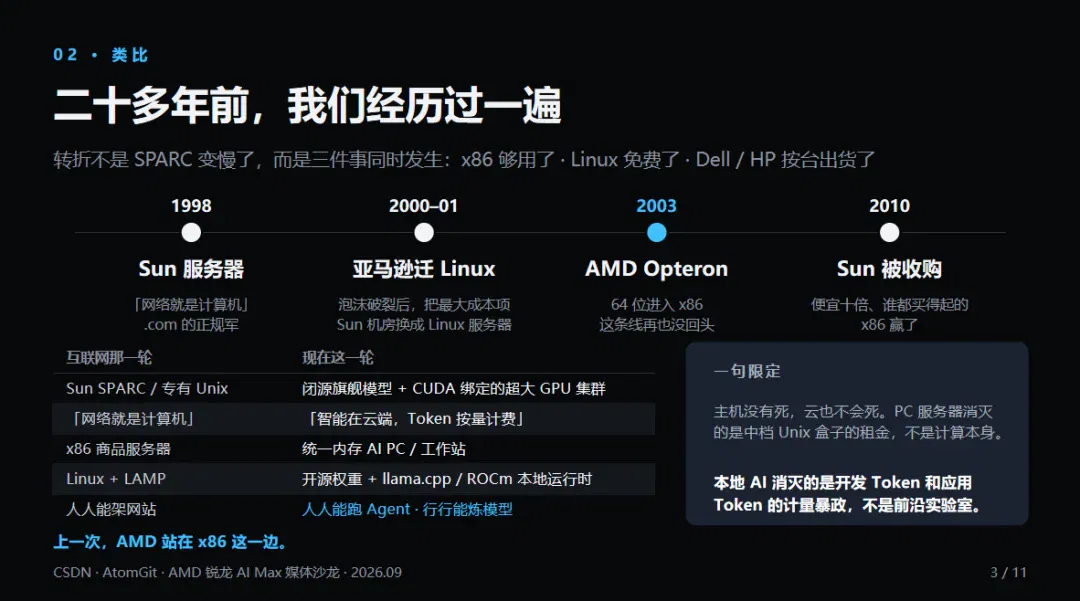This screenshot has width=1080, height=601.
Task: Select the '统一内存 AI PC / 工作站' cell
Action: 384,449
